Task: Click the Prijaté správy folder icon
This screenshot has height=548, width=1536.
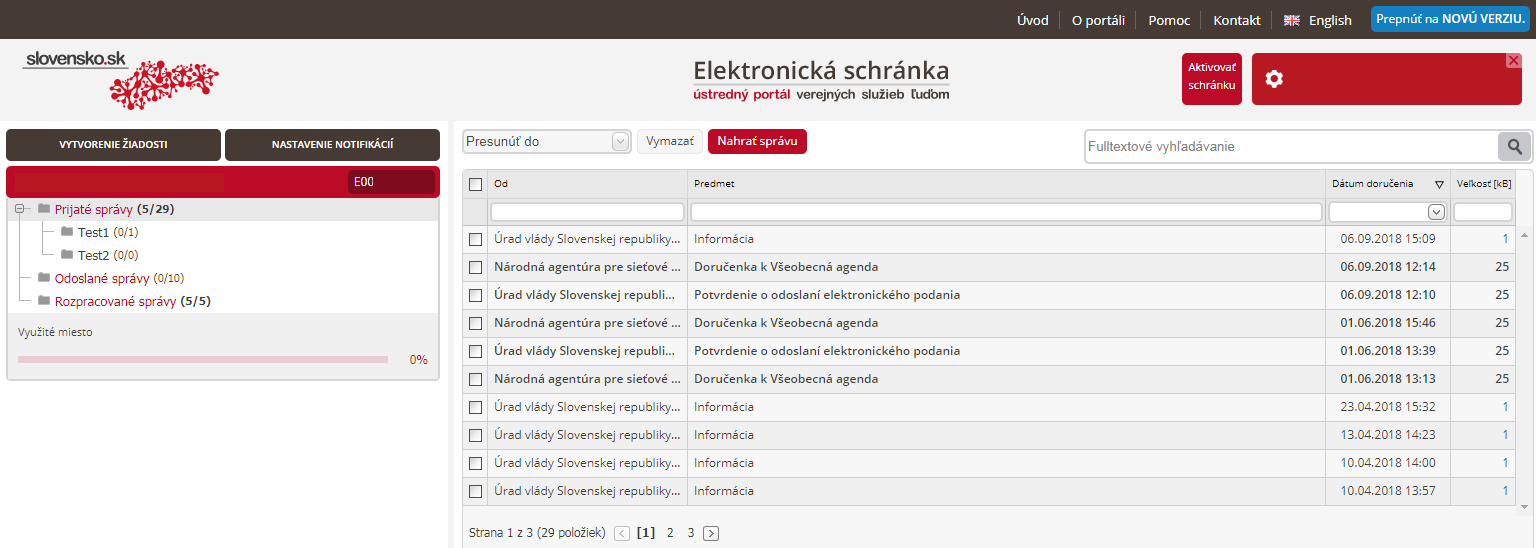Action: click(44, 209)
